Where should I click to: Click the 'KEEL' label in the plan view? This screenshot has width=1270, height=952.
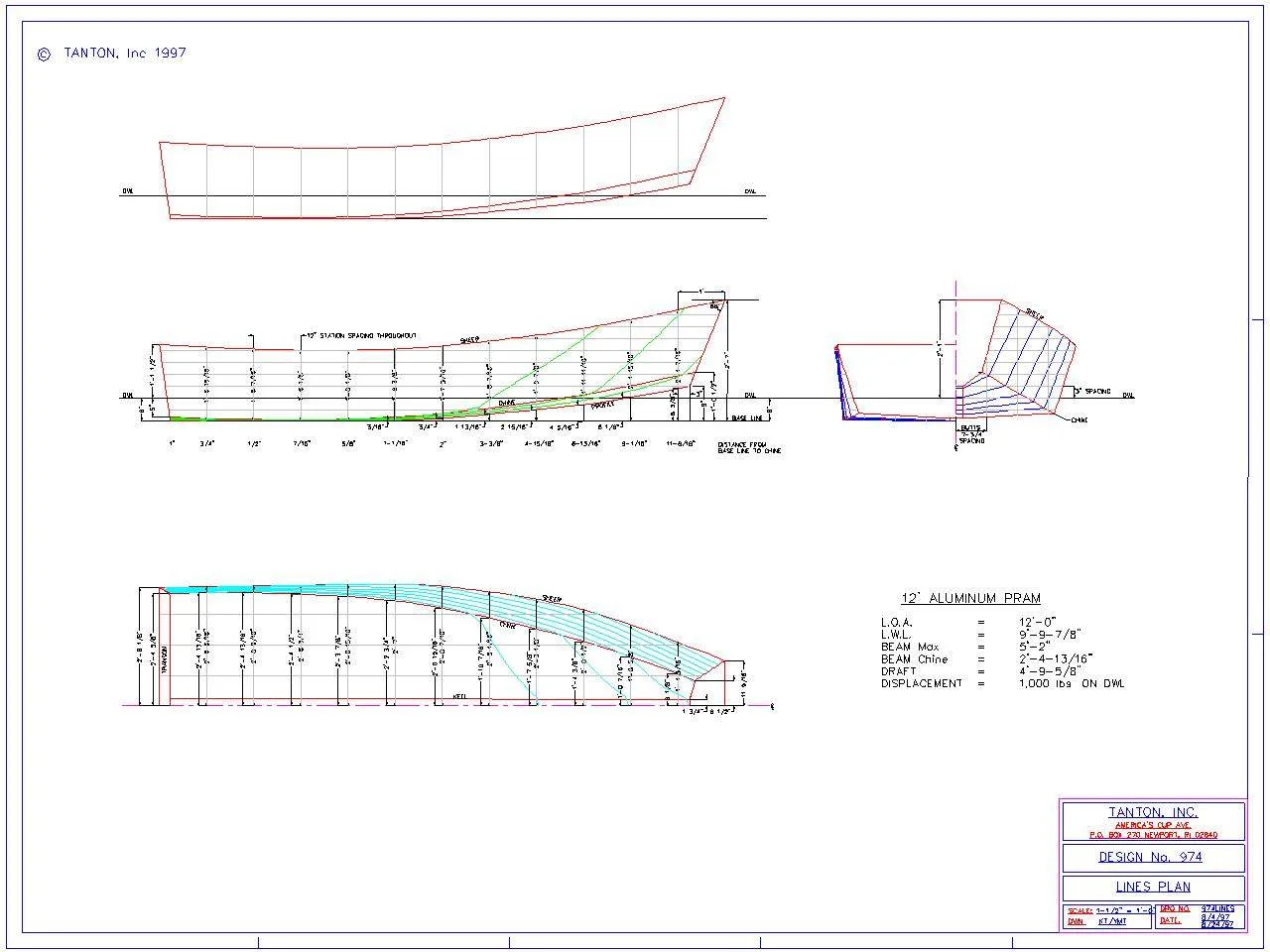[459, 698]
